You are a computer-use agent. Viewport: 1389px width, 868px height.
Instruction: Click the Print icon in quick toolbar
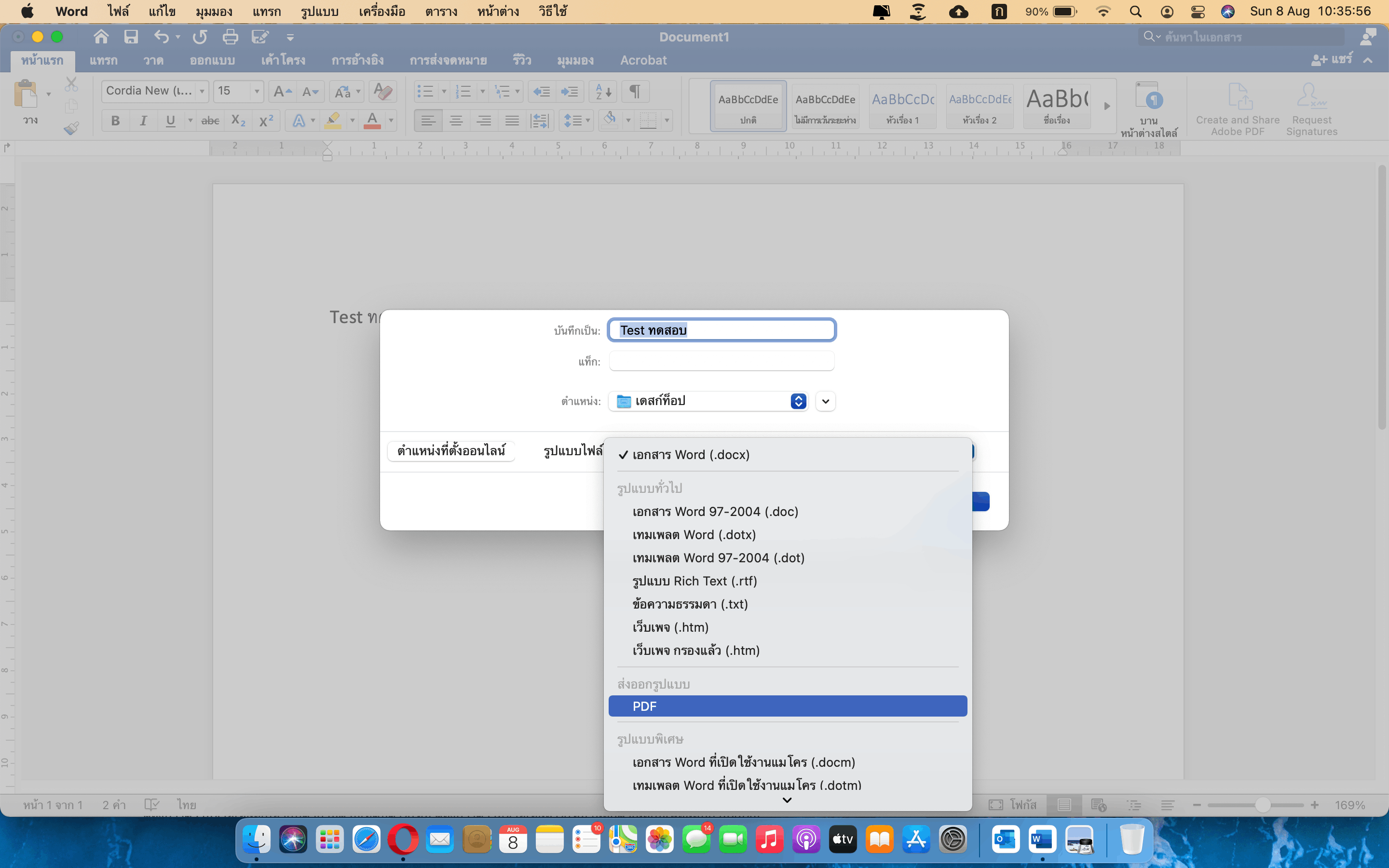pyautogui.click(x=230, y=37)
